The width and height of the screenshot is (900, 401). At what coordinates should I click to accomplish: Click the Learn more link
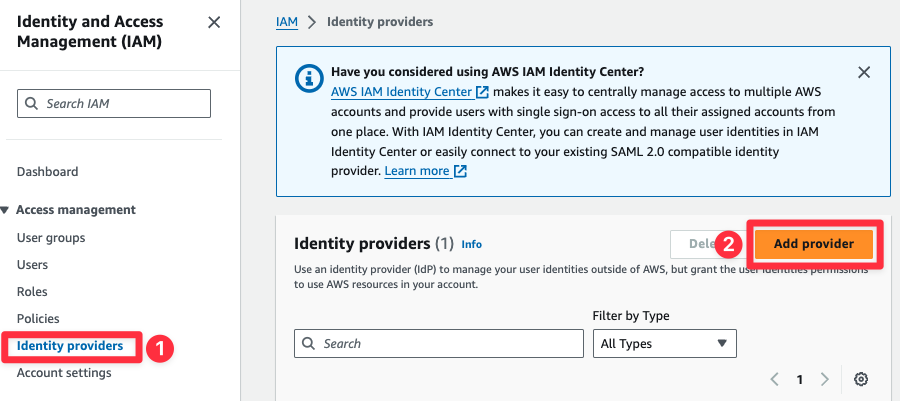(x=417, y=171)
